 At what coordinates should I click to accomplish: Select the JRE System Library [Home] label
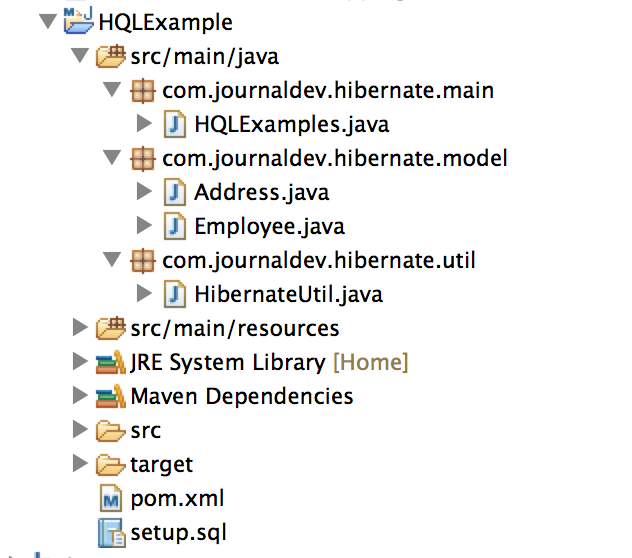tap(269, 362)
